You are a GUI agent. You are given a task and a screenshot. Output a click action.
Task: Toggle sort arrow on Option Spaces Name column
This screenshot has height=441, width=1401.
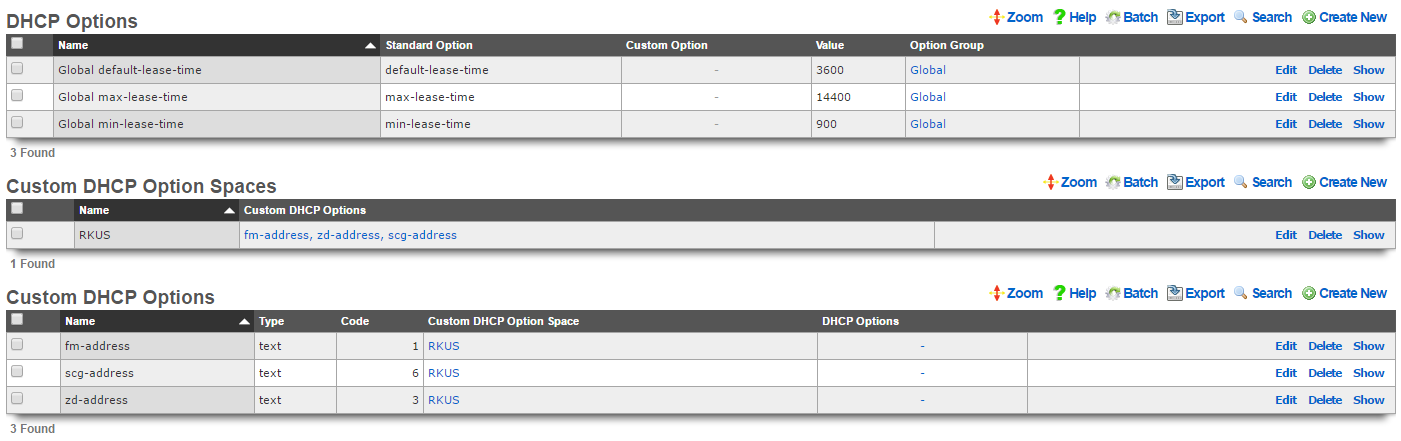point(230,211)
